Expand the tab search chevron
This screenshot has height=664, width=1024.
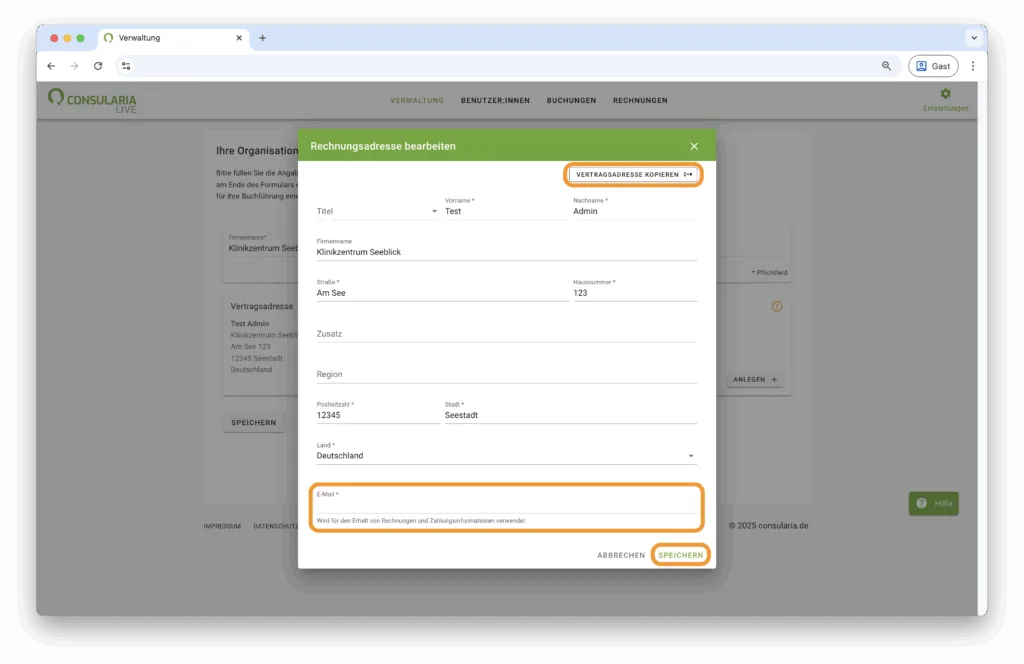[973, 38]
